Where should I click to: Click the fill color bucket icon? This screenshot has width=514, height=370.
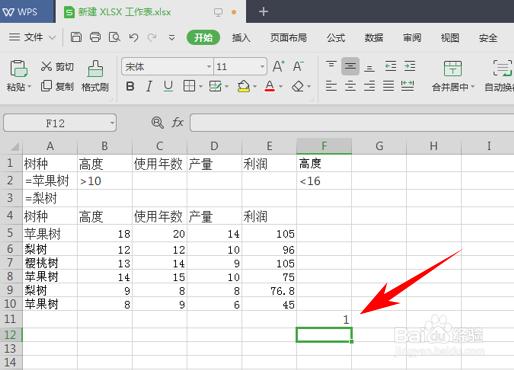(x=243, y=86)
